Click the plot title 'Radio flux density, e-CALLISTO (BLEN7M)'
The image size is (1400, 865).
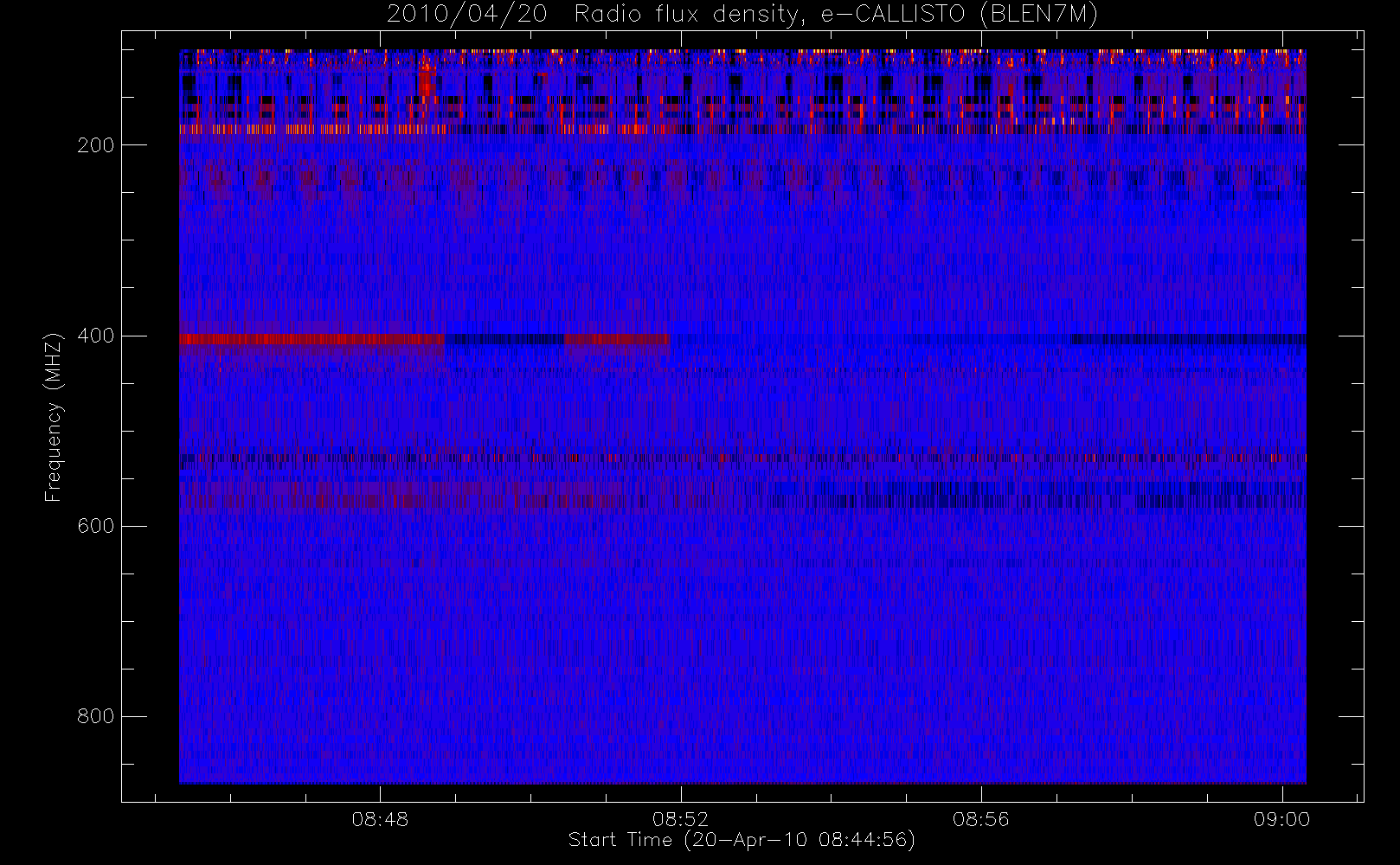click(836, 14)
